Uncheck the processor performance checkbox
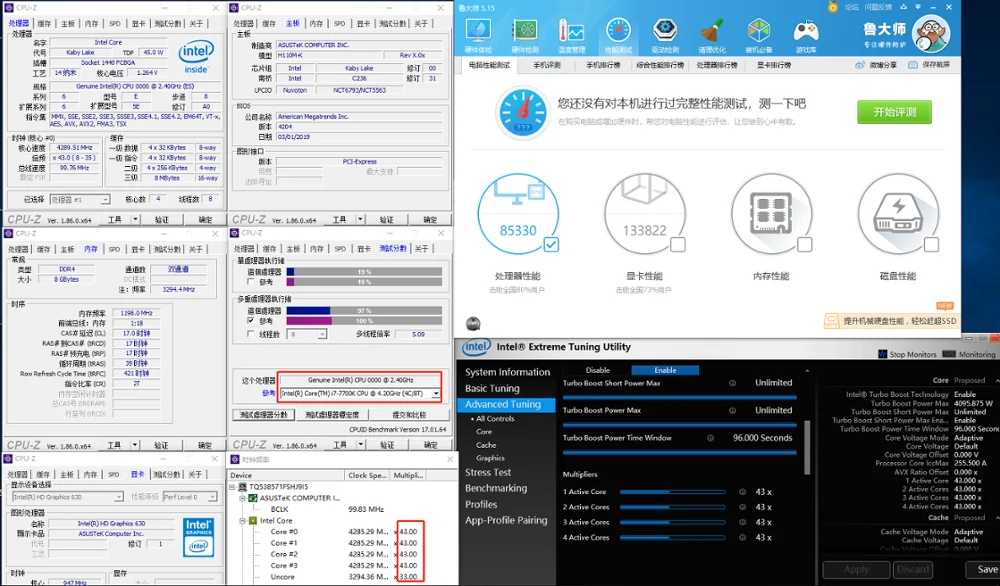This screenshot has height=586, width=1000. click(552, 244)
